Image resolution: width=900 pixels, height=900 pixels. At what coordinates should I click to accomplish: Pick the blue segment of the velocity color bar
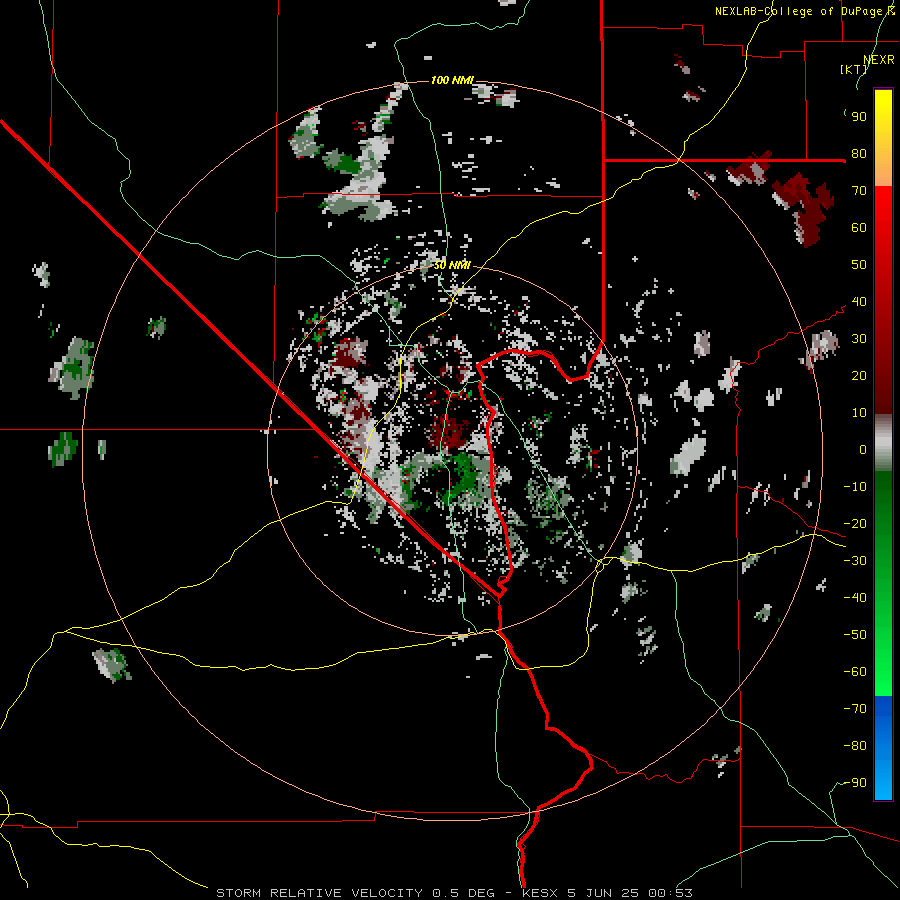click(883, 748)
